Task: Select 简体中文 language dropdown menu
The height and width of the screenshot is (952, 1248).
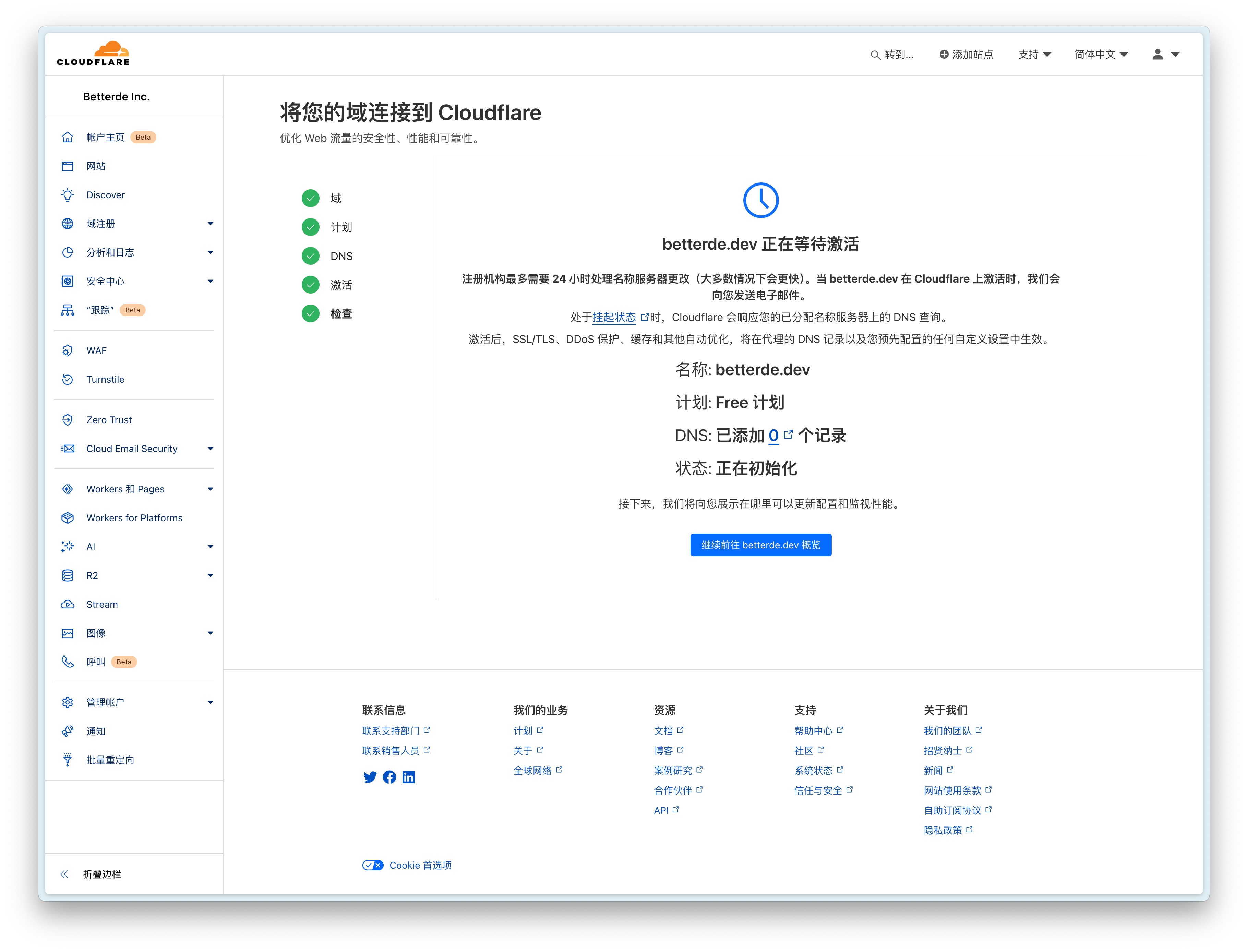Action: tap(1101, 54)
